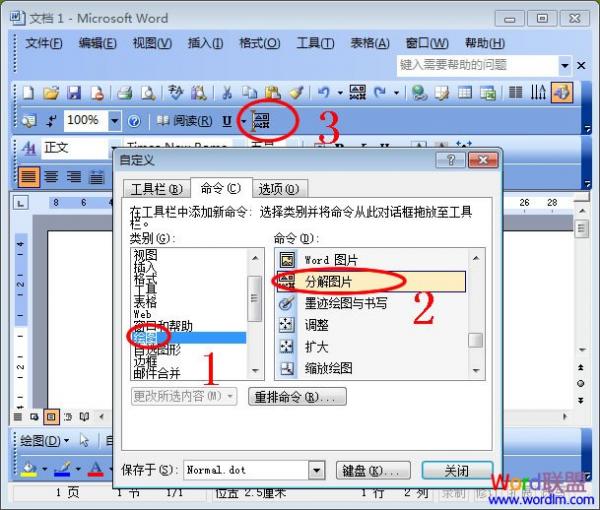Click the Cut scissors icon
Screen dimensions: 600x510
227,93
